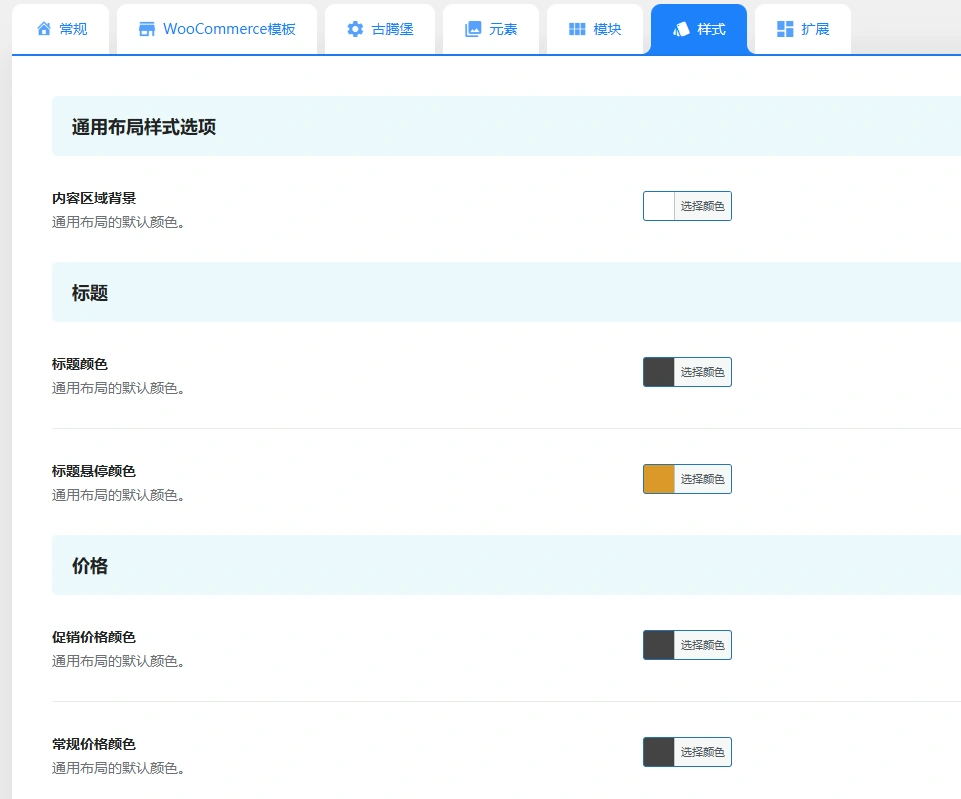Open 选择颜色 for 标题颜色
Viewport: 961px width, 799px height.
pyautogui.click(x=702, y=371)
